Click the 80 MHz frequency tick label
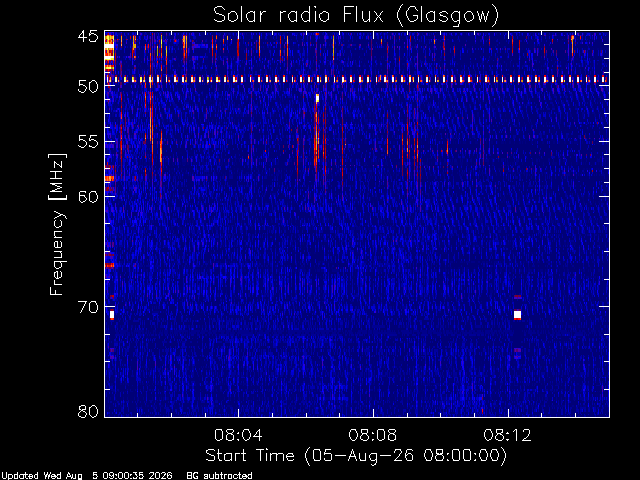The height and width of the screenshot is (480, 640). [x=88, y=411]
